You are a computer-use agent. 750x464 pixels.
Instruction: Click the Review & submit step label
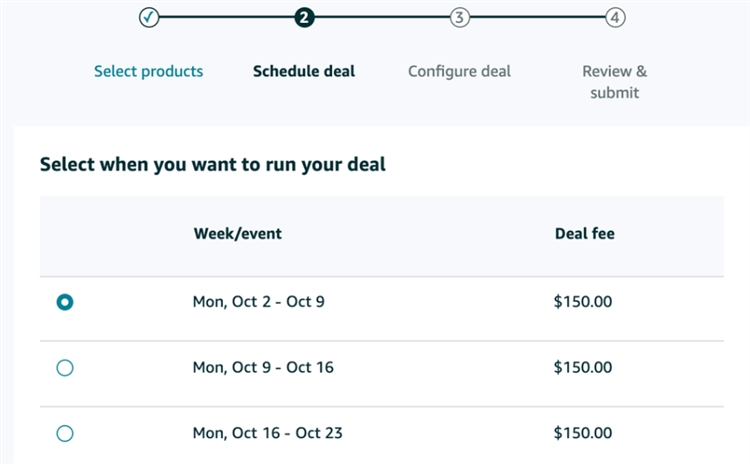pyautogui.click(x=615, y=82)
